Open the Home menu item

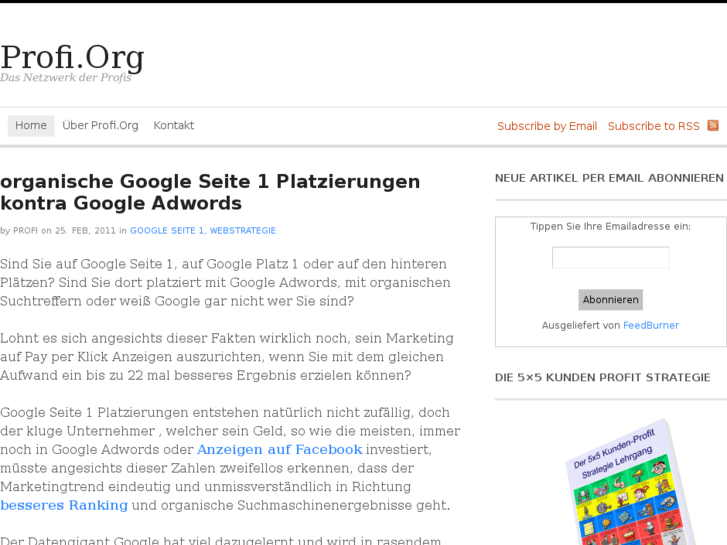[31, 126]
